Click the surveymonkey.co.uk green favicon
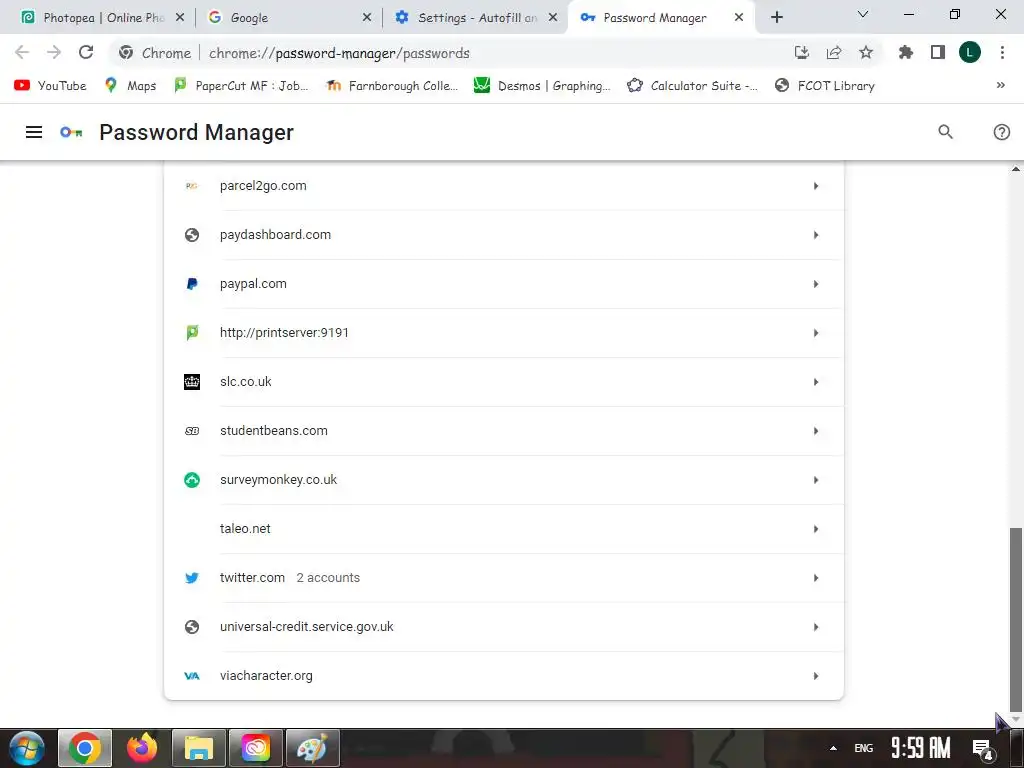Image resolution: width=1024 pixels, height=768 pixels. point(192,480)
